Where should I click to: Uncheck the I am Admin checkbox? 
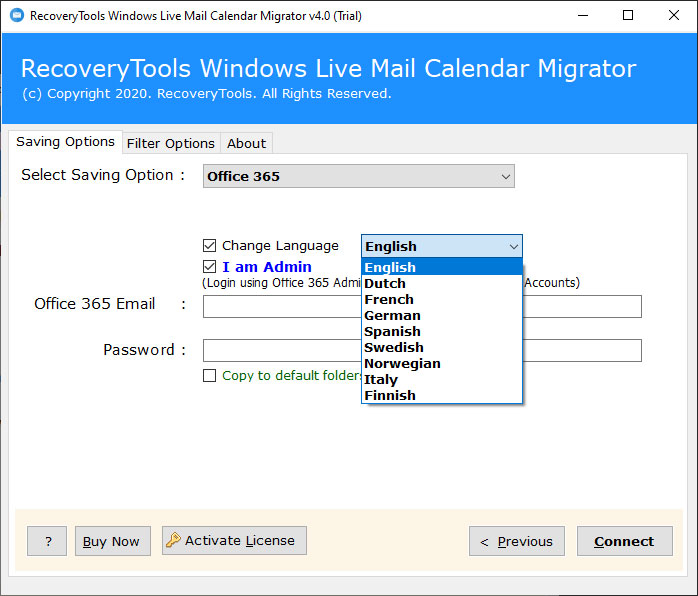209,267
